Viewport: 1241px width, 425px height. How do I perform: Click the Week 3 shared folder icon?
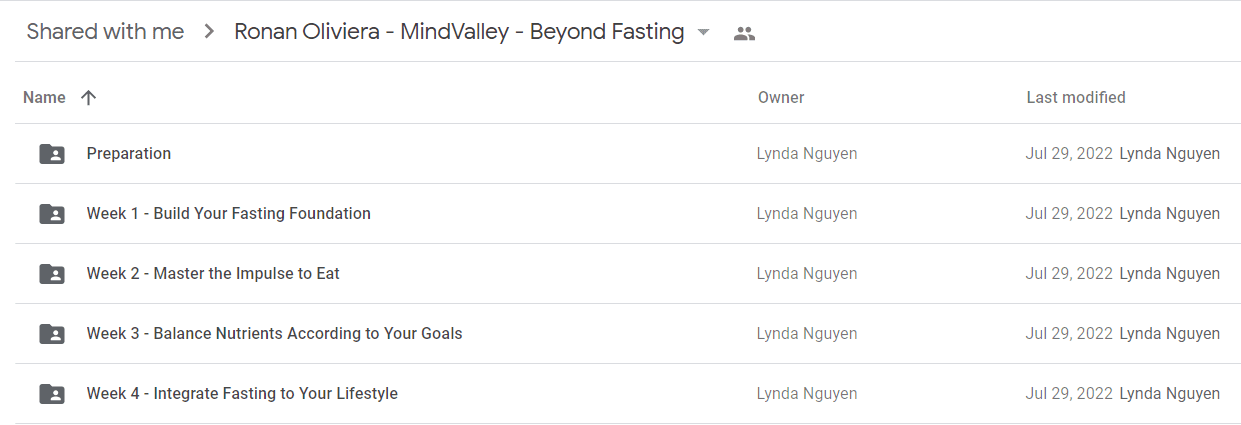point(52,334)
